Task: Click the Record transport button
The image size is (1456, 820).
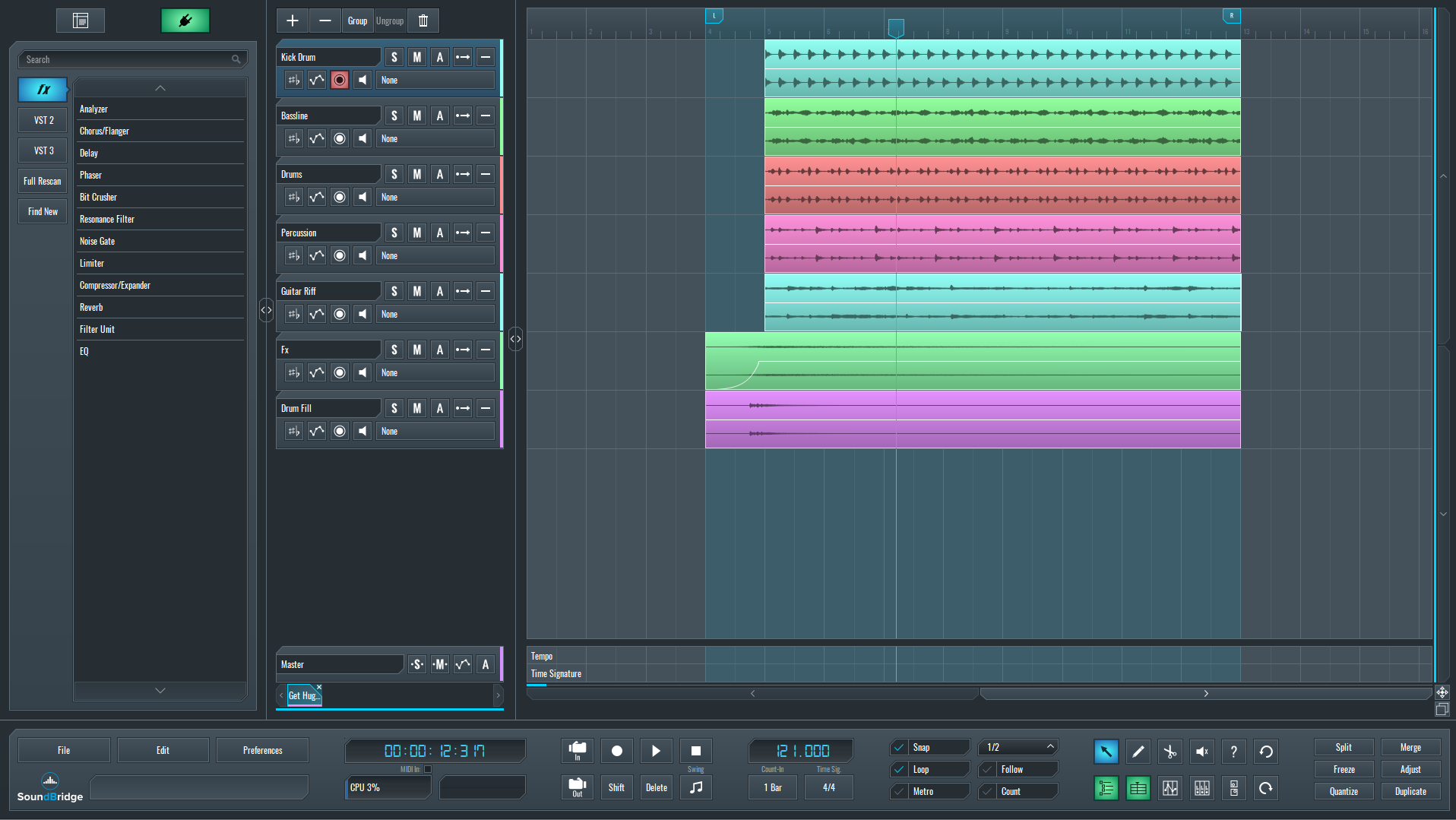Action: (616, 751)
